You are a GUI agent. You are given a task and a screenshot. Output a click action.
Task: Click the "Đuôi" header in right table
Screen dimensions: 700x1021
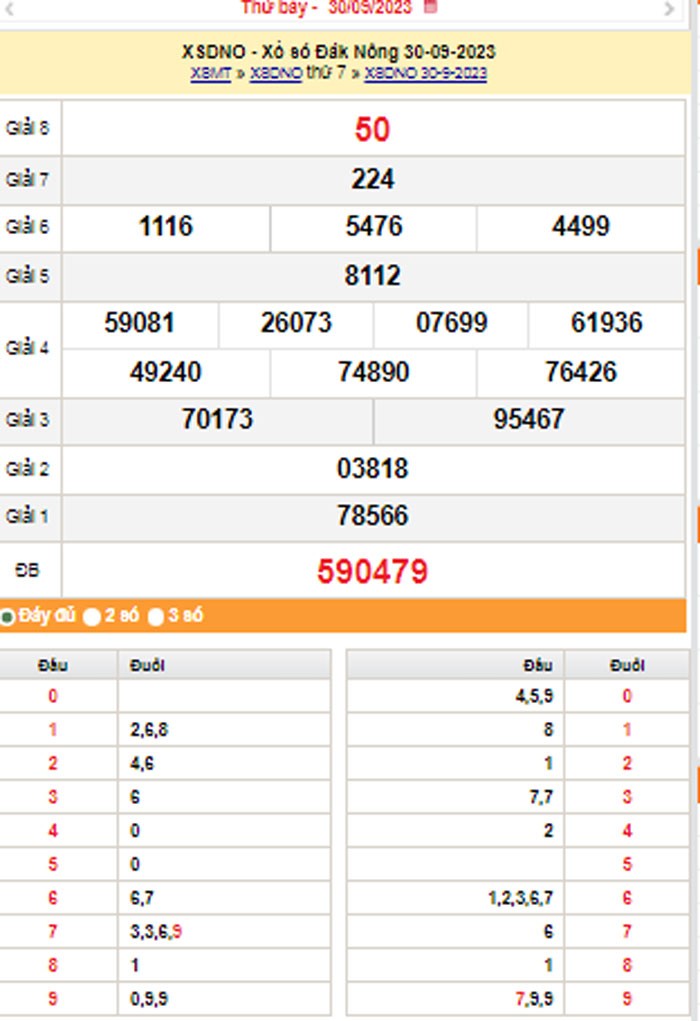pyautogui.click(x=627, y=665)
